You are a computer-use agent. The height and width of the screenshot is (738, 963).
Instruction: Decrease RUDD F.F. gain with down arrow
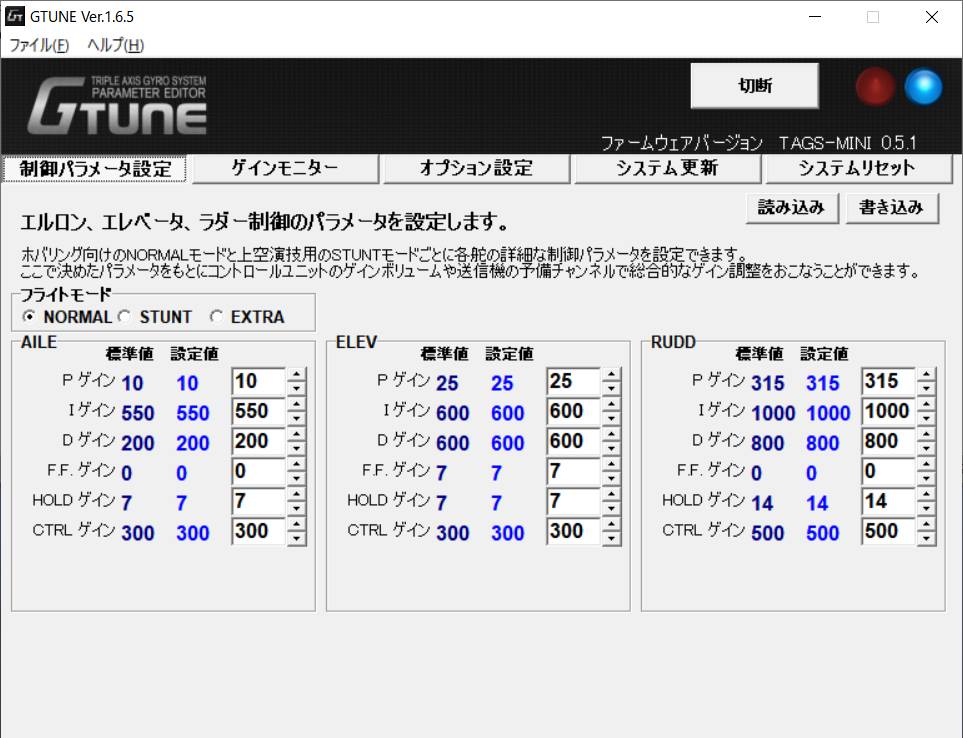(926, 479)
